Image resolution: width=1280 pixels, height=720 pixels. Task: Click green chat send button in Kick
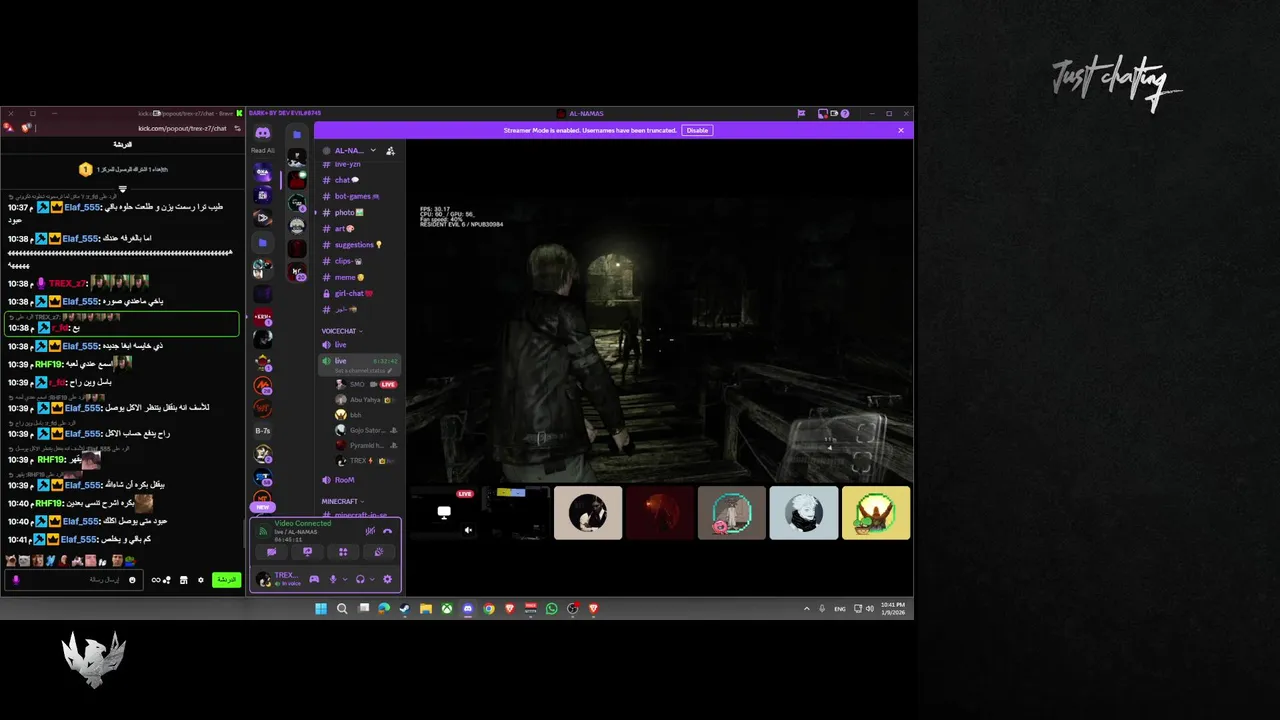click(x=227, y=580)
